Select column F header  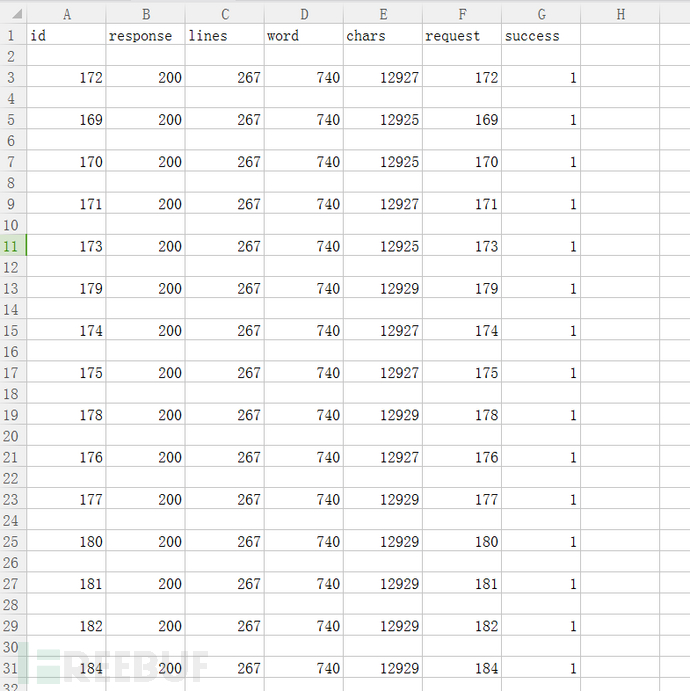[x=462, y=14]
